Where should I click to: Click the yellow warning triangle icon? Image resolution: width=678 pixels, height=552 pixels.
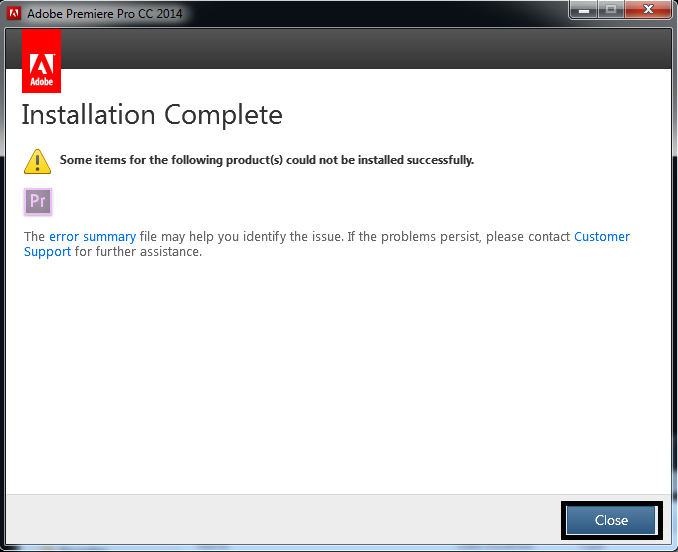tap(37, 161)
